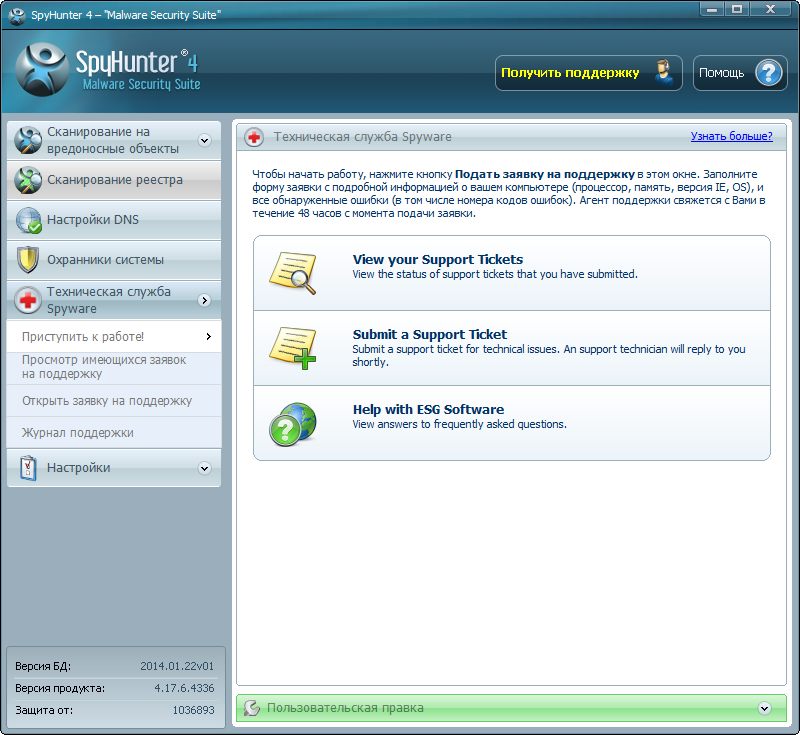Viewport: 800px width, 735px height.
Task: Click the registry scan icon in sidebar
Action: (28, 180)
